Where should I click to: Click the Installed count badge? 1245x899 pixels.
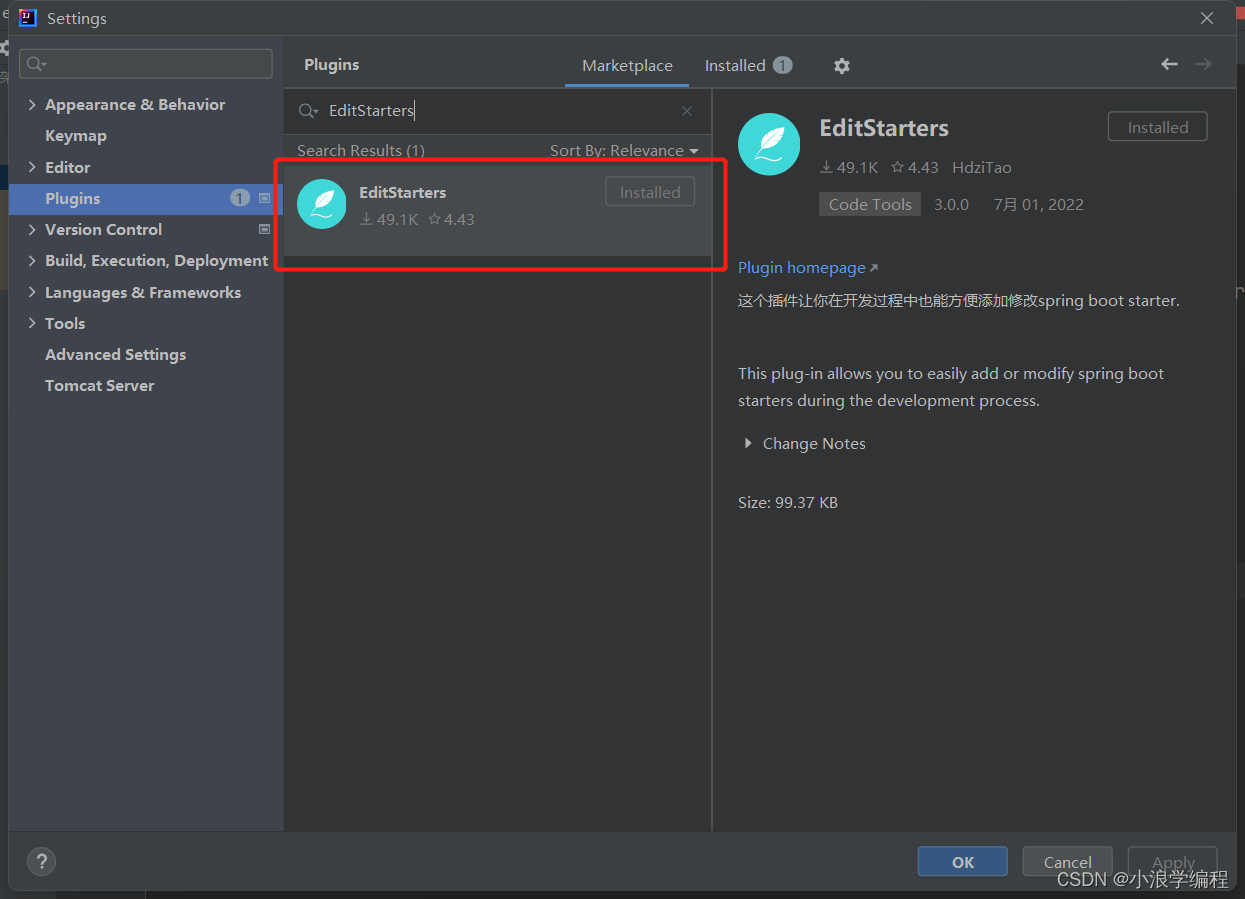783,65
